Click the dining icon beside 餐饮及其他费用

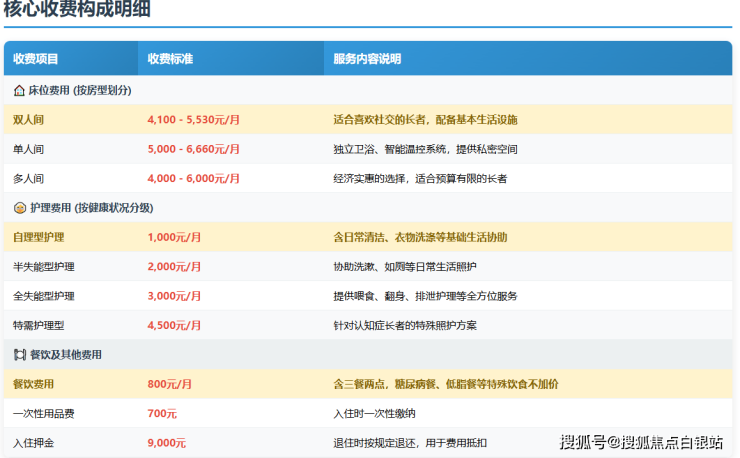pos(19,355)
